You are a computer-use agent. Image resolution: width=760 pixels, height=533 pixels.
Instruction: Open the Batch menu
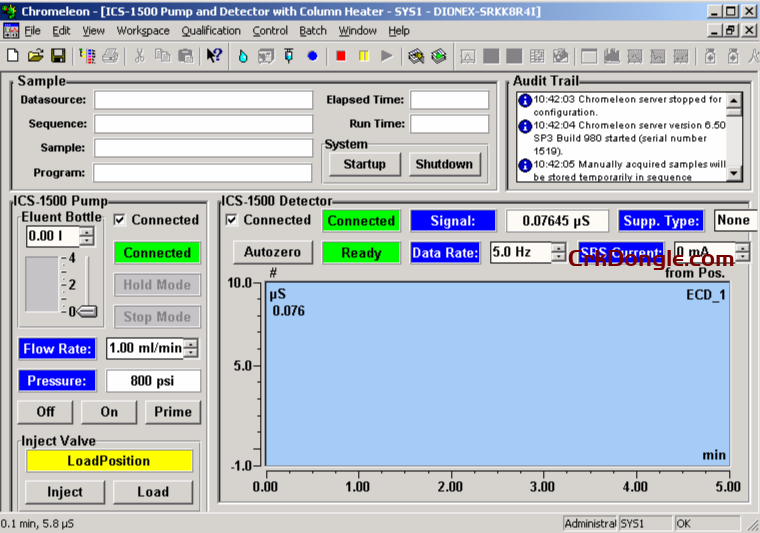point(313,31)
